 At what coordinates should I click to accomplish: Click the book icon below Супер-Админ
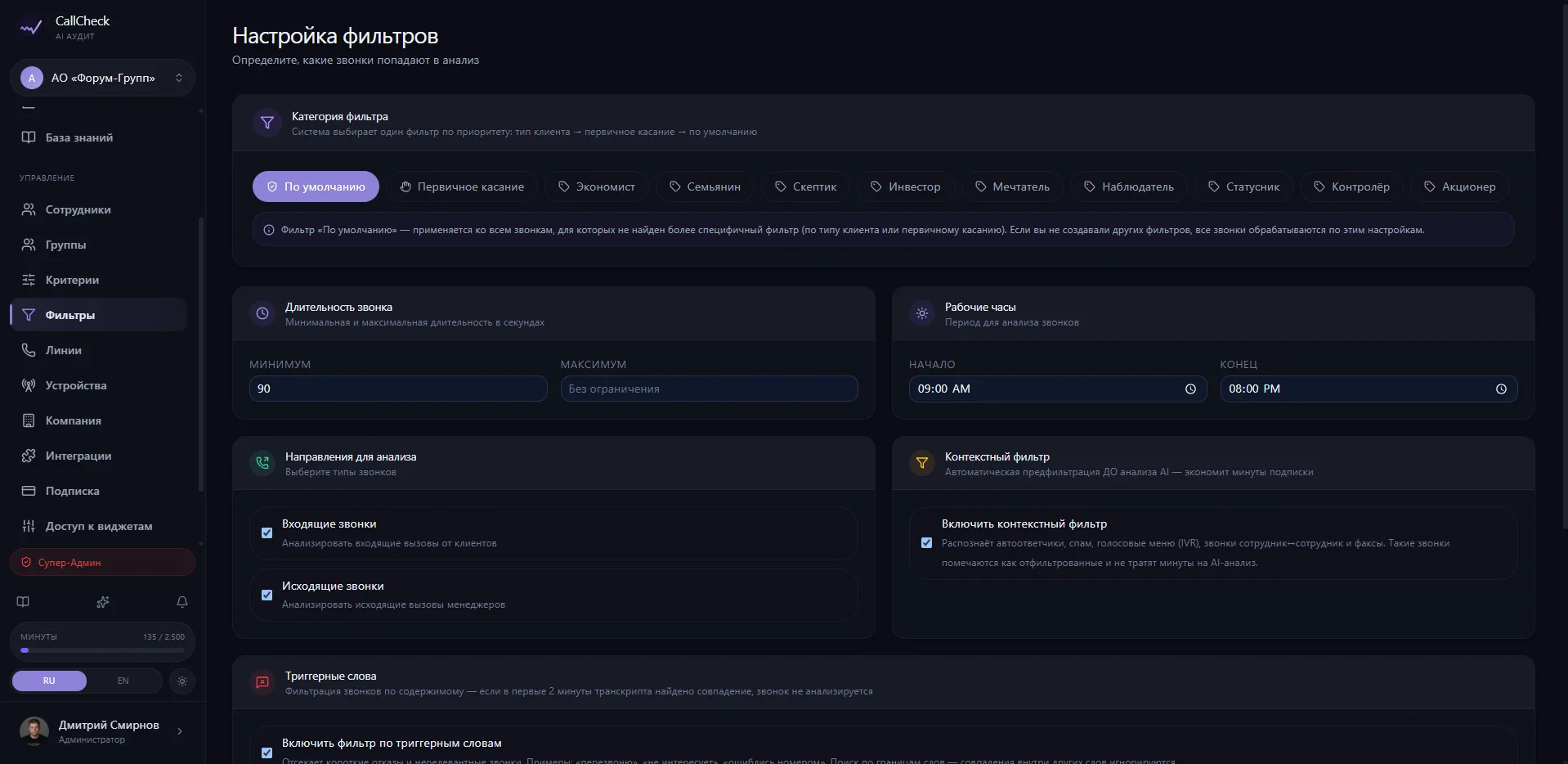tap(23, 602)
